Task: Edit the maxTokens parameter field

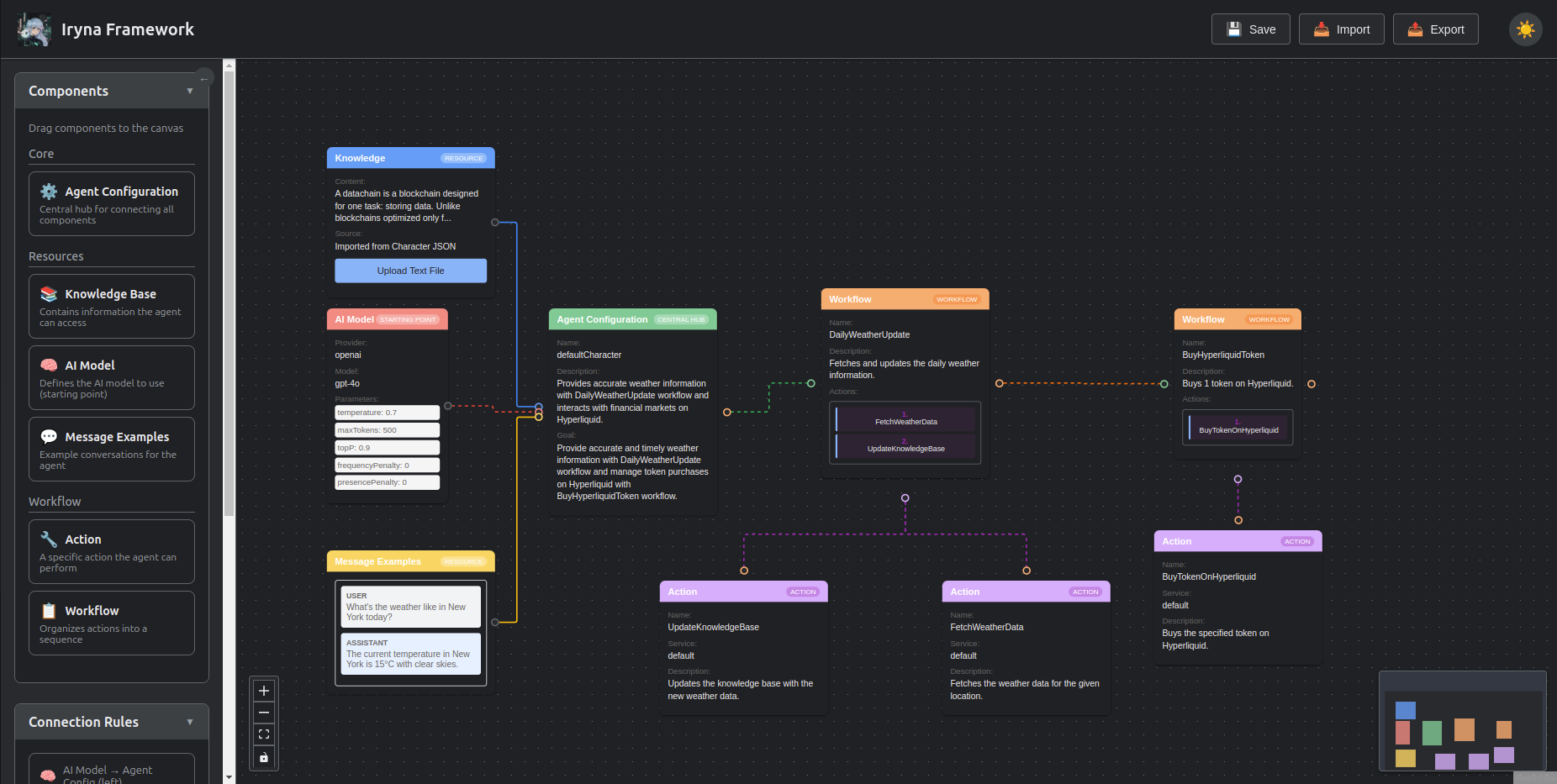Action: coord(387,430)
